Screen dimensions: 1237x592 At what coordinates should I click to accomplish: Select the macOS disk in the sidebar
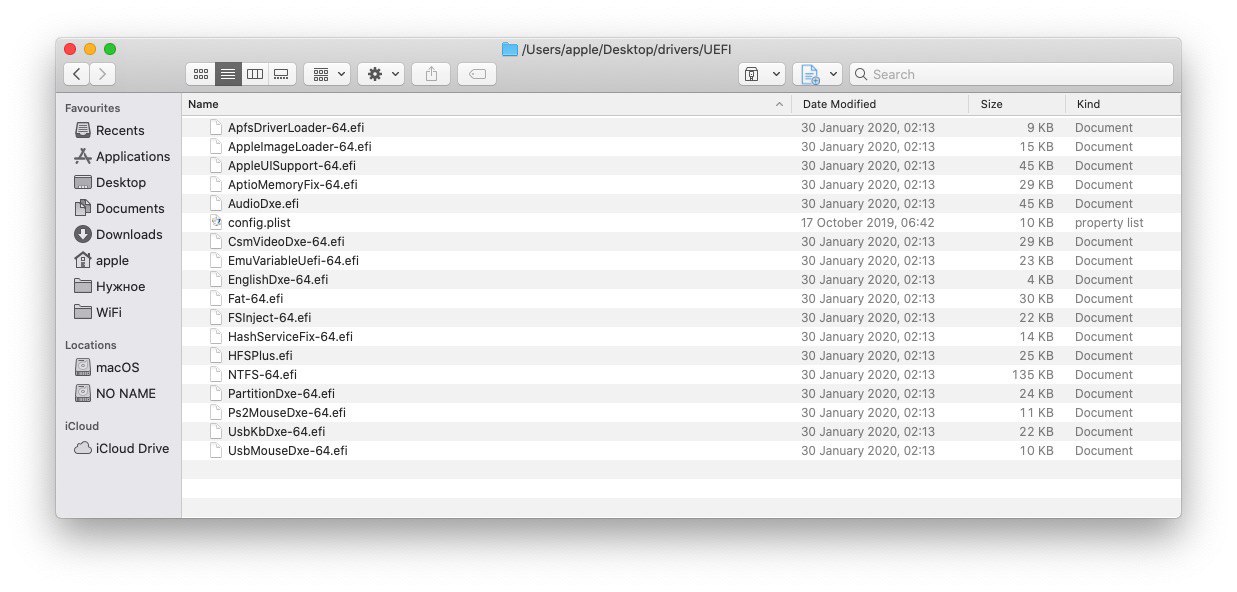107,367
